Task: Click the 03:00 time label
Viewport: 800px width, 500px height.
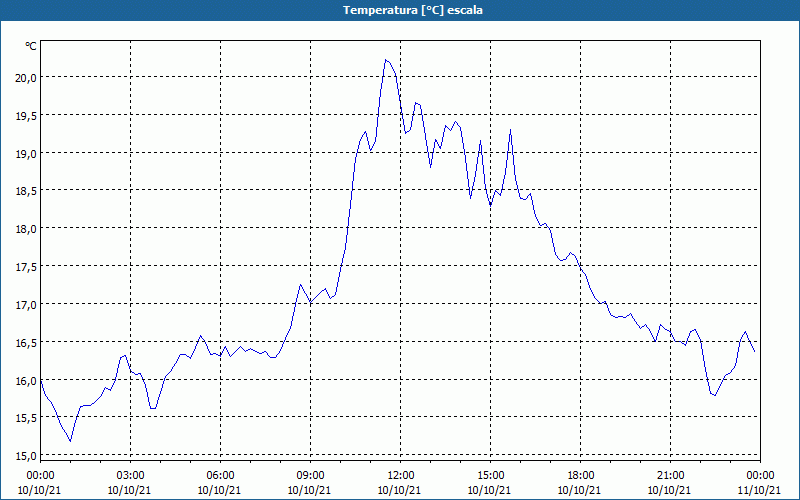Action: coord(130,476)
